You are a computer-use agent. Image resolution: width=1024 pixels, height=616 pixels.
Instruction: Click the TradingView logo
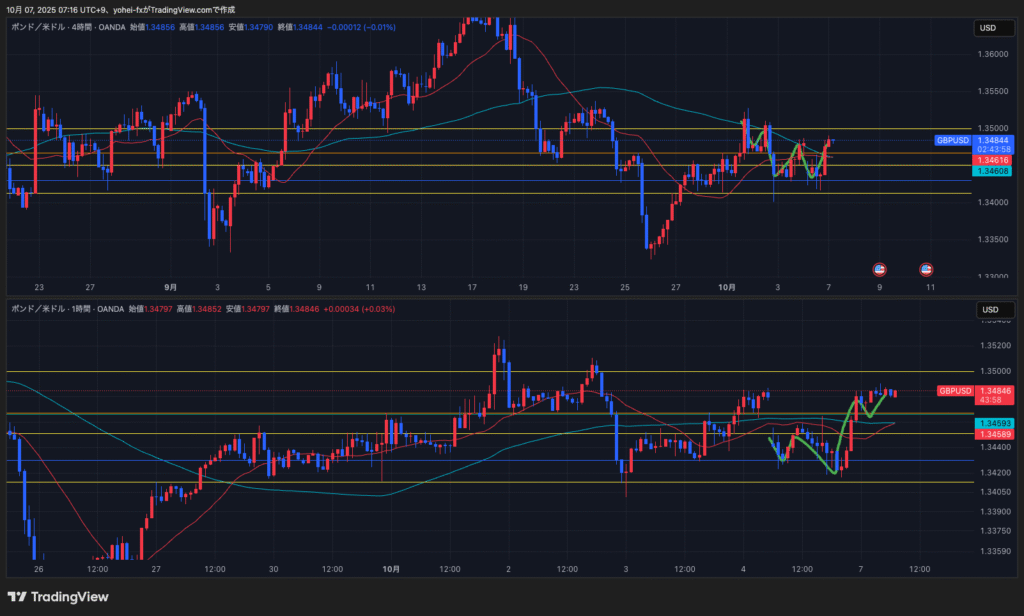coord(68,597)
